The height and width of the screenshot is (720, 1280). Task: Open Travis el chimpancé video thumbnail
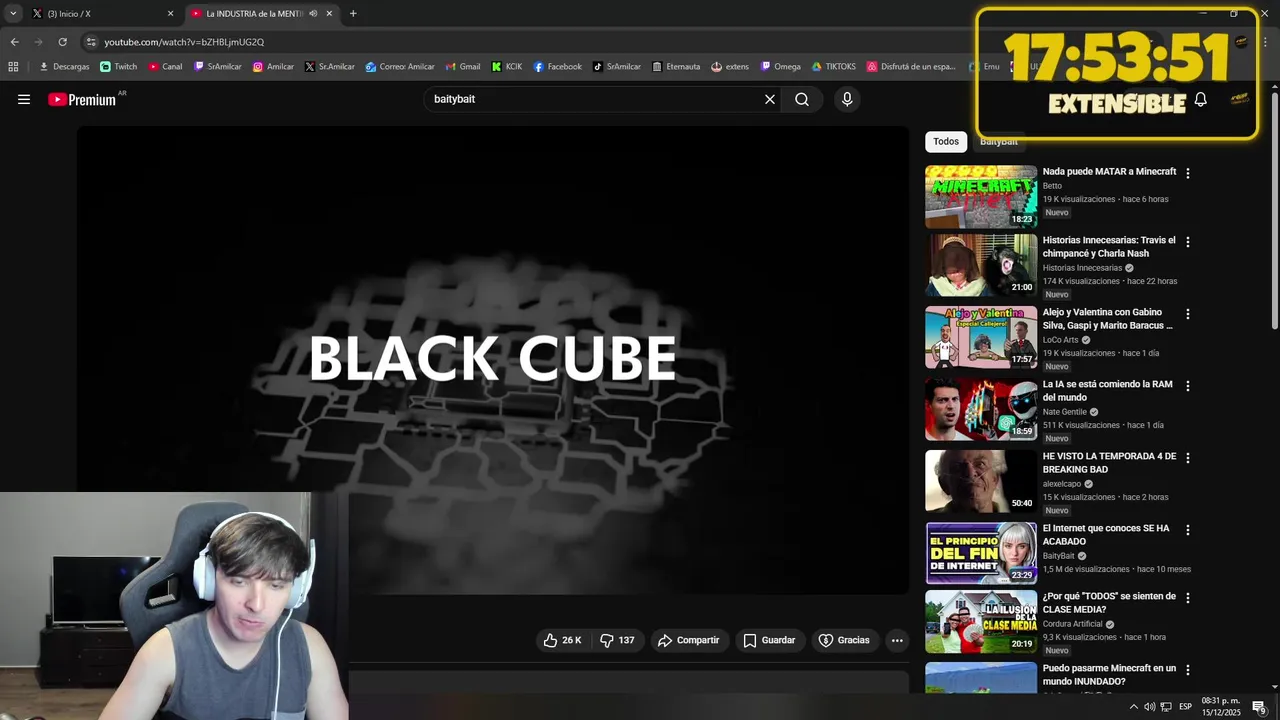(x=981, y=265)
